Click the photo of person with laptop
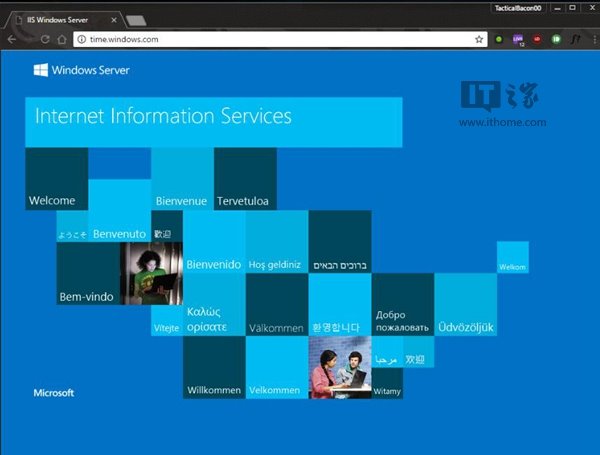Image resolution: width=600 pixels, height=455 pixels. click(x=151, y=274)
